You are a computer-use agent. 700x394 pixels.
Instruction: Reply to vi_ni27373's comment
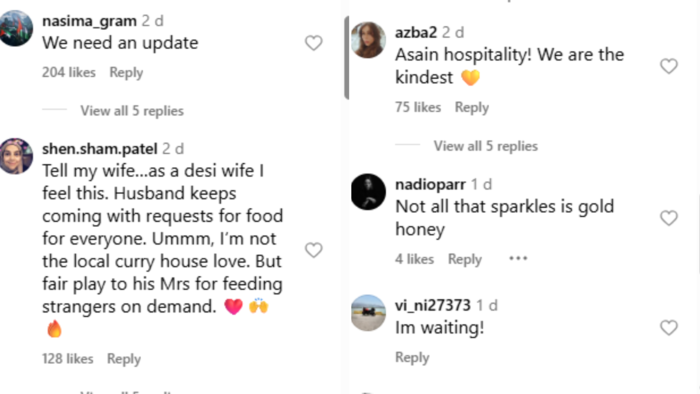[412, 357]
